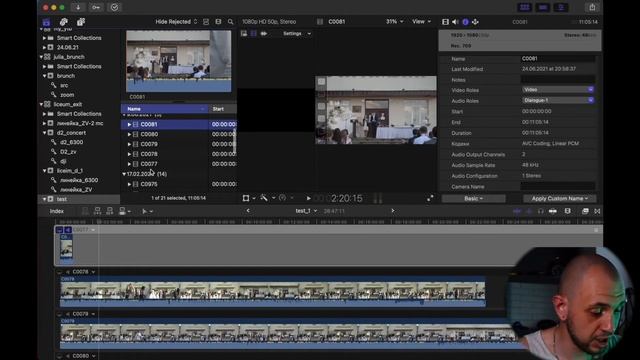Expand Smart Collections under julia_brunch
The width and height of the screenshot is (640, 360).
[x=44, y=67]
